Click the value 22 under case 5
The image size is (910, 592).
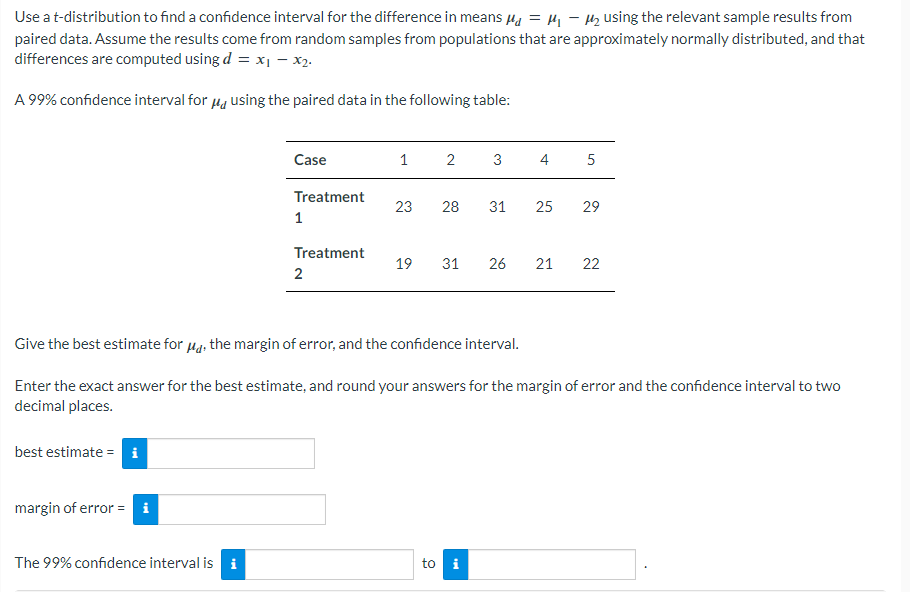click(x=591, y=263)
